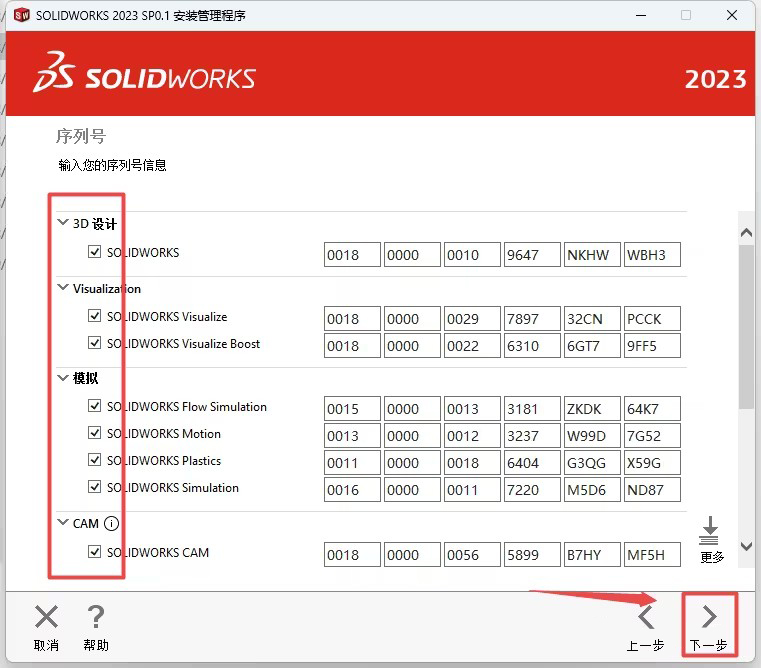Click Plastics serial field G3QG
The image size is (761, 668).
[592, 463]
